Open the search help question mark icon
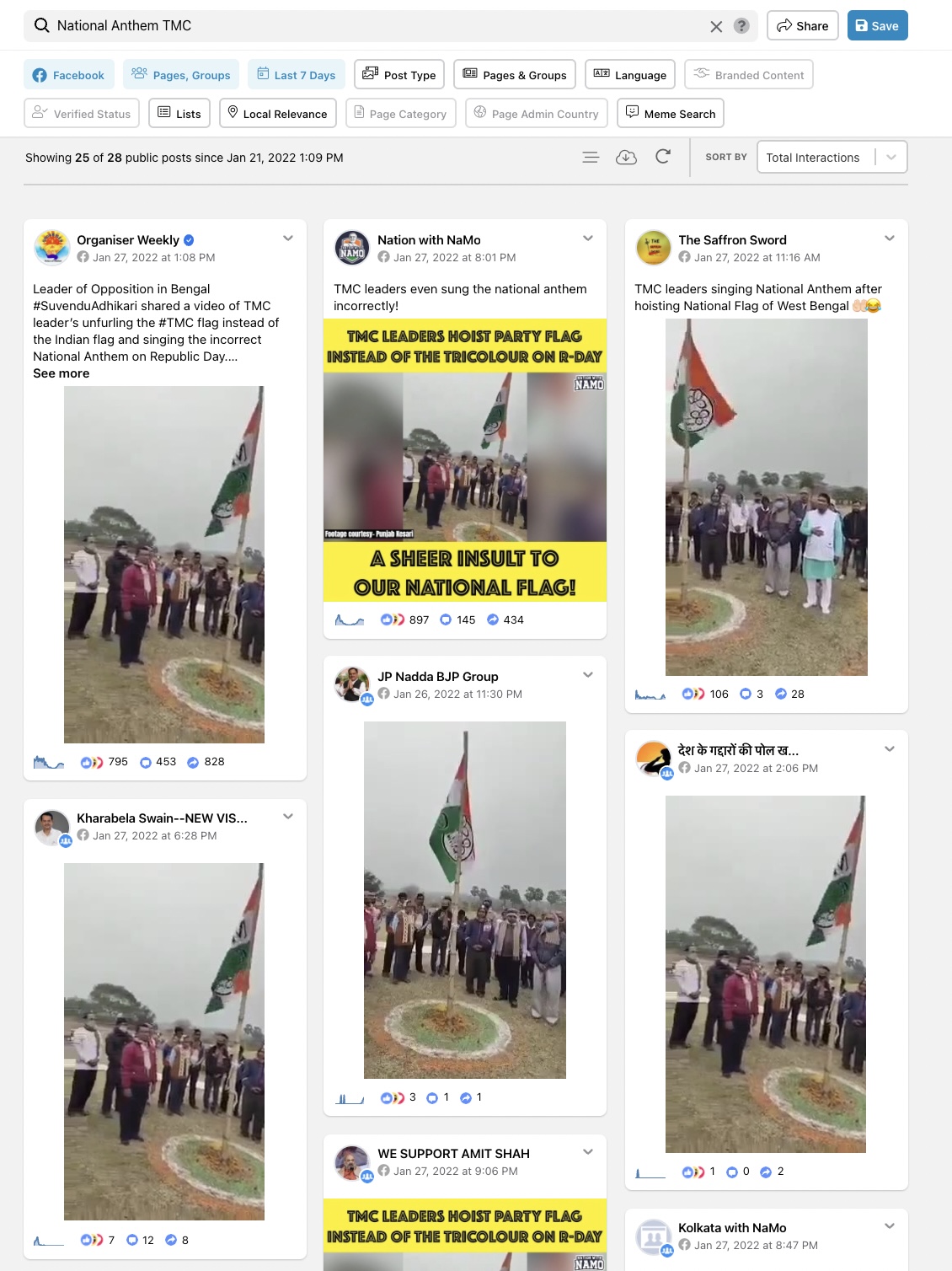This screenshot has width=952, height=1271. 741,26
